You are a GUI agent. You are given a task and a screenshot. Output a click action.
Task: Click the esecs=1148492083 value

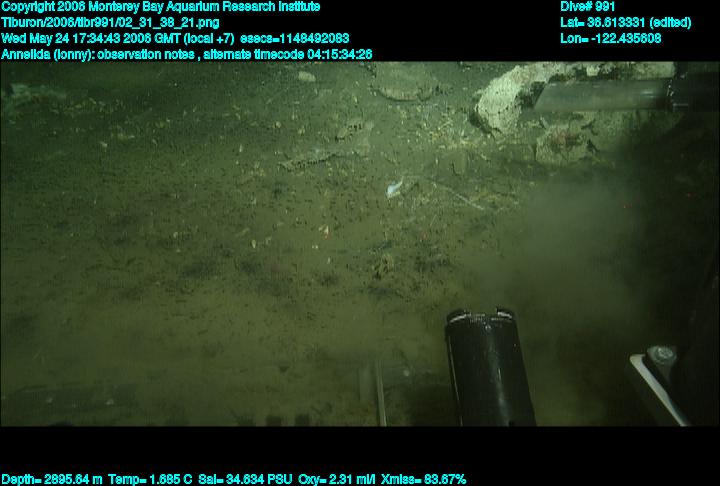(x=294, y=38)
